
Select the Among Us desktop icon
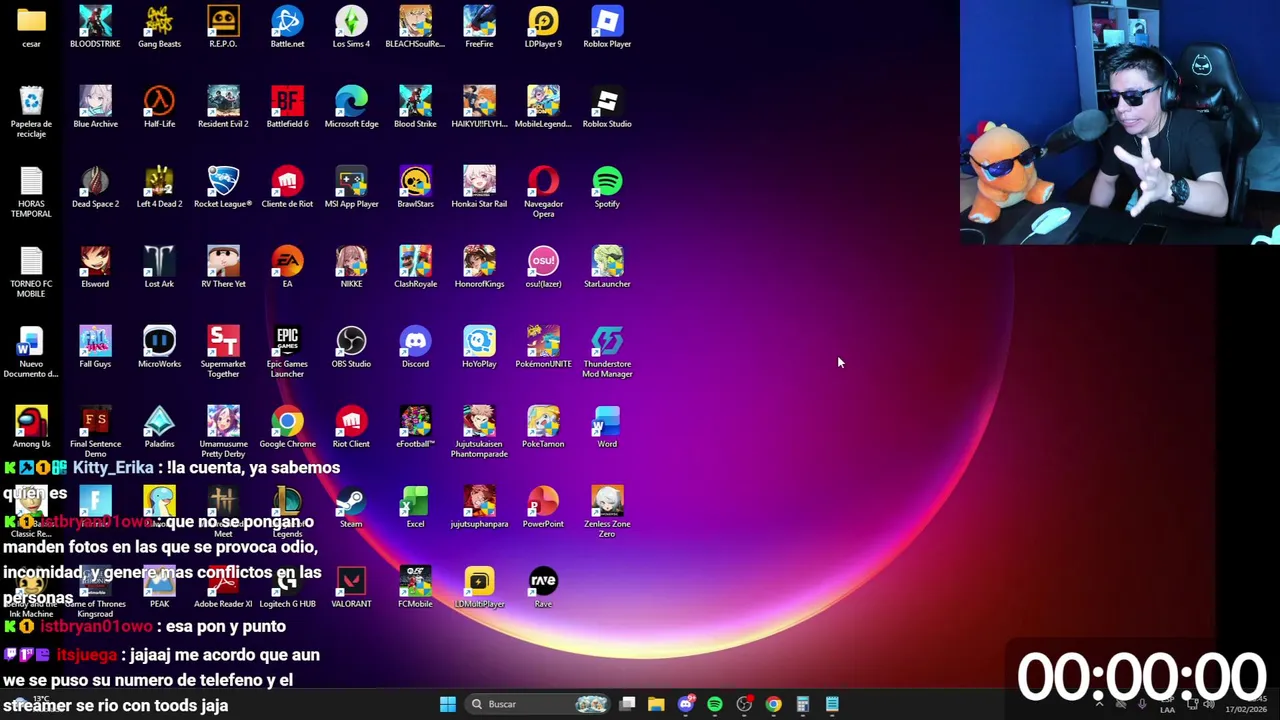tap(31, 427)
